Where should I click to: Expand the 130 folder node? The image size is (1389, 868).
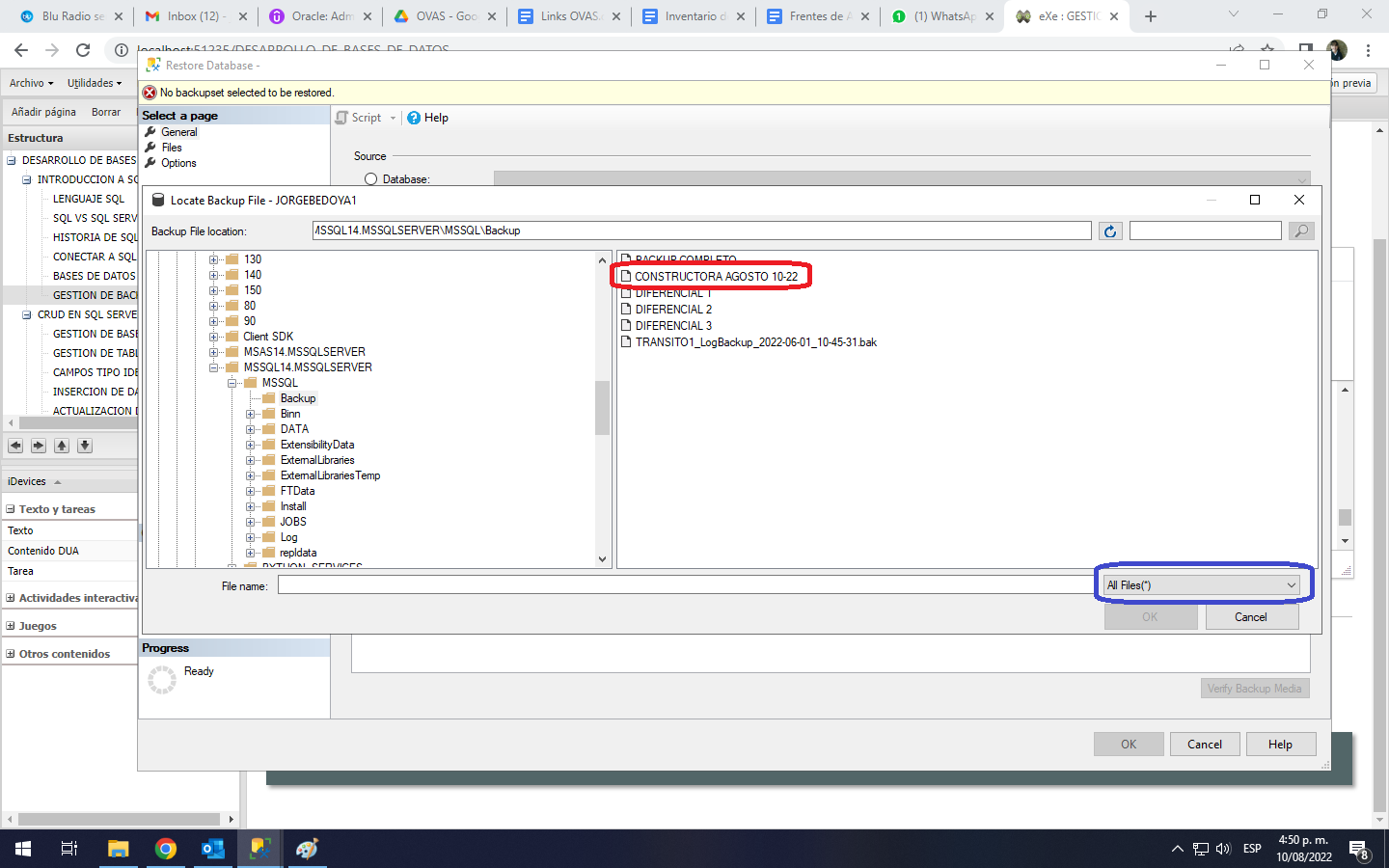[214, 259]
